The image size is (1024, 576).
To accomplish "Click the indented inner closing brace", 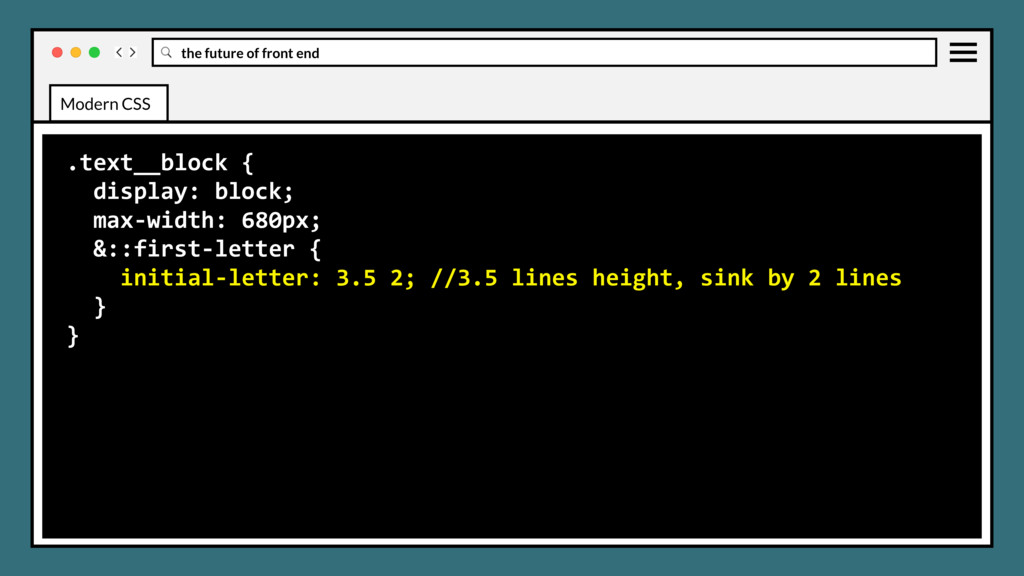I will [x=100, y=306].
